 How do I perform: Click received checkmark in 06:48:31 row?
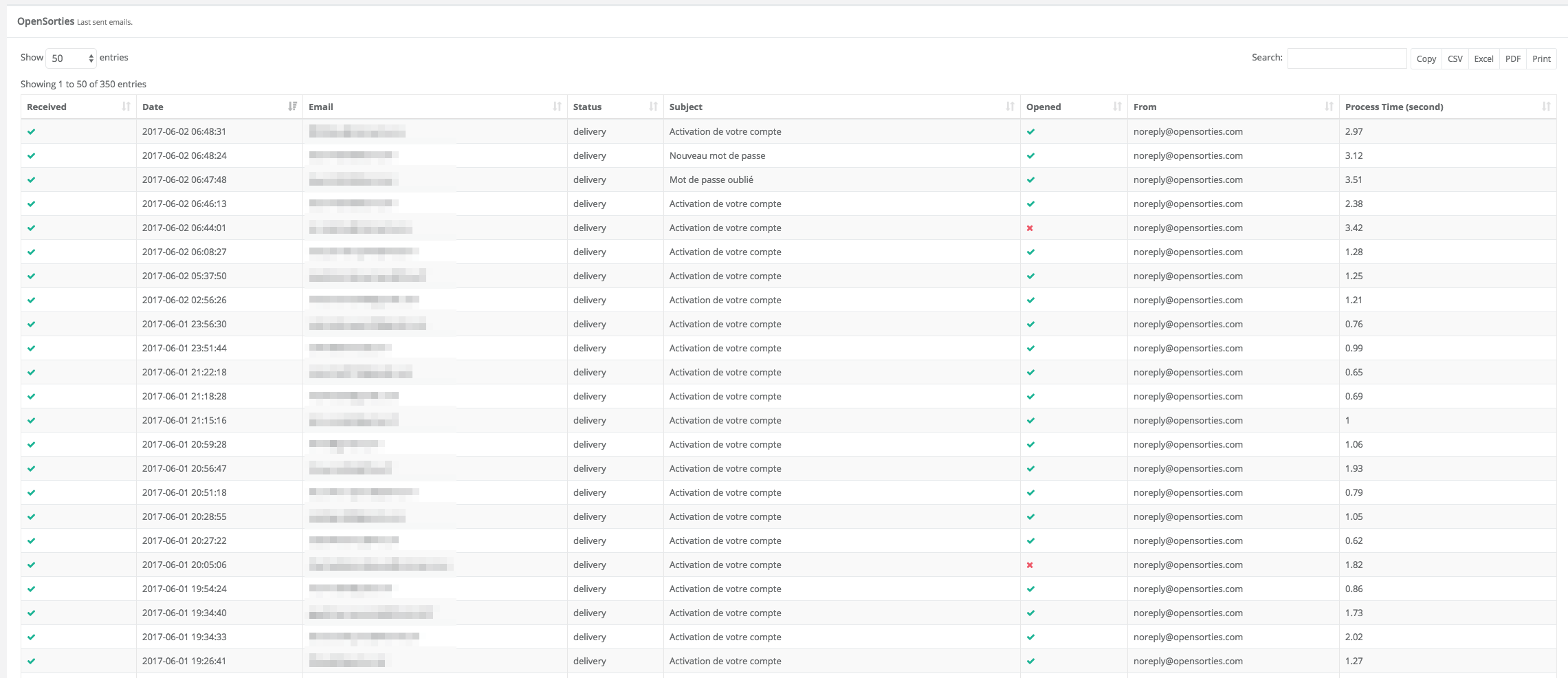click(31, 131)
